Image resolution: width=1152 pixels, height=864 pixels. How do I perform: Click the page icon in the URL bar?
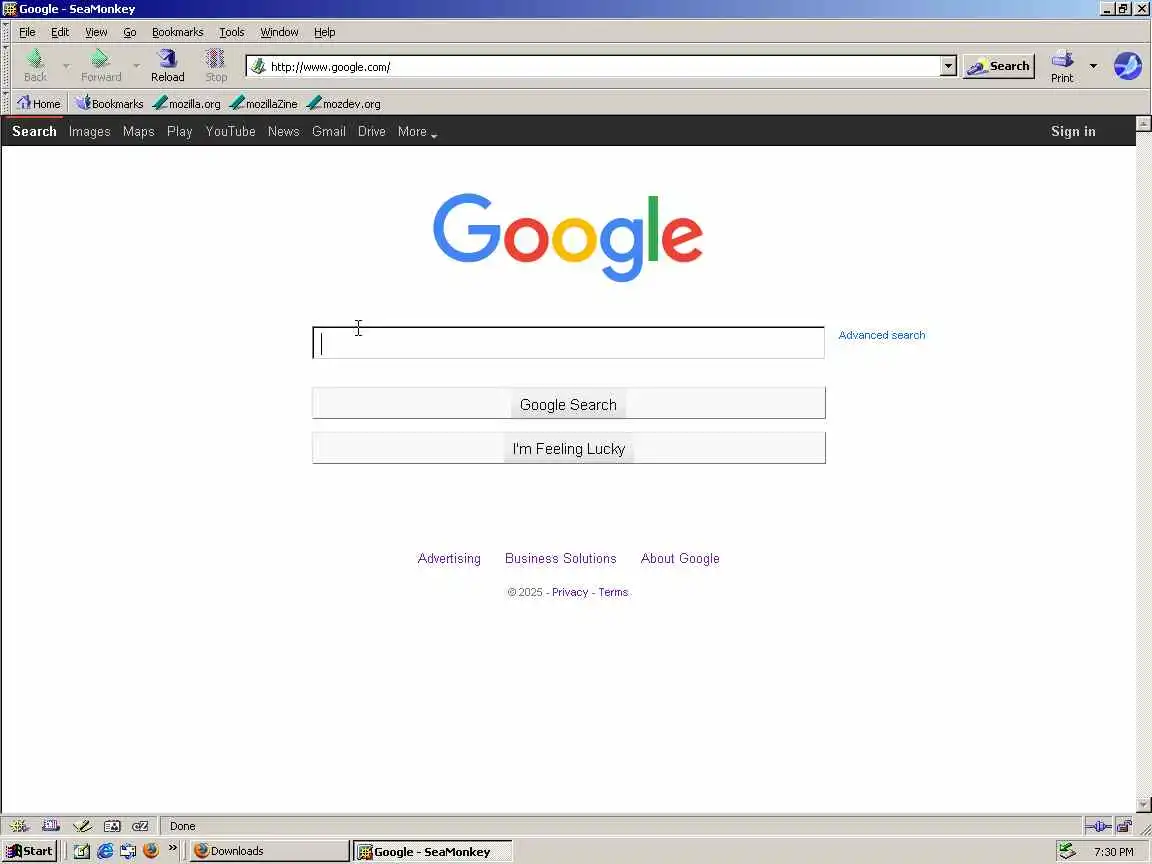pyautogui.click(x=258, y=66)
